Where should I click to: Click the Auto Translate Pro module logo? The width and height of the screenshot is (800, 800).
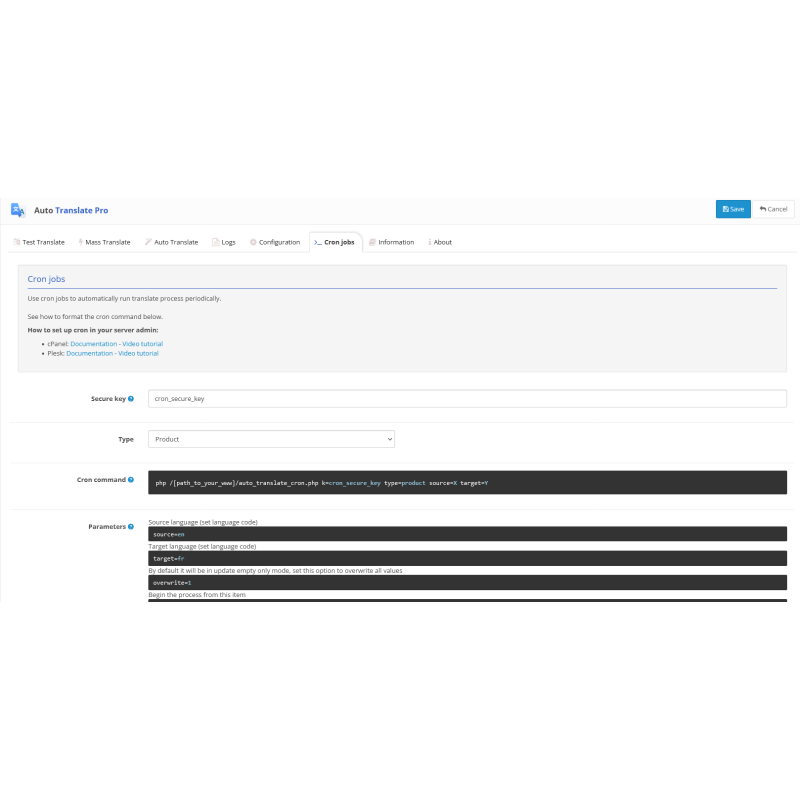(x=17, y=210)
